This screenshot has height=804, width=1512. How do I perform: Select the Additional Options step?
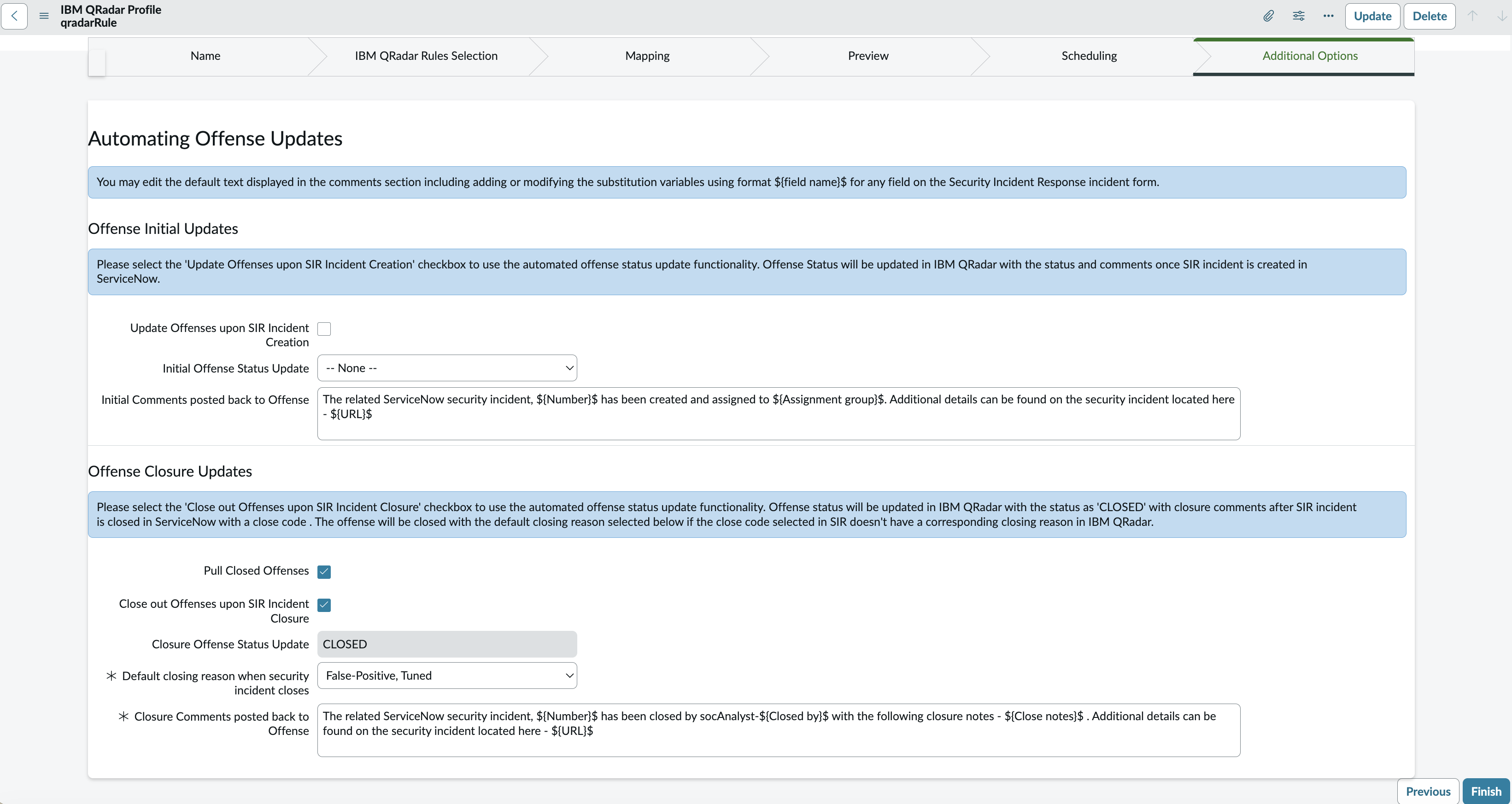coord(1310,56)
